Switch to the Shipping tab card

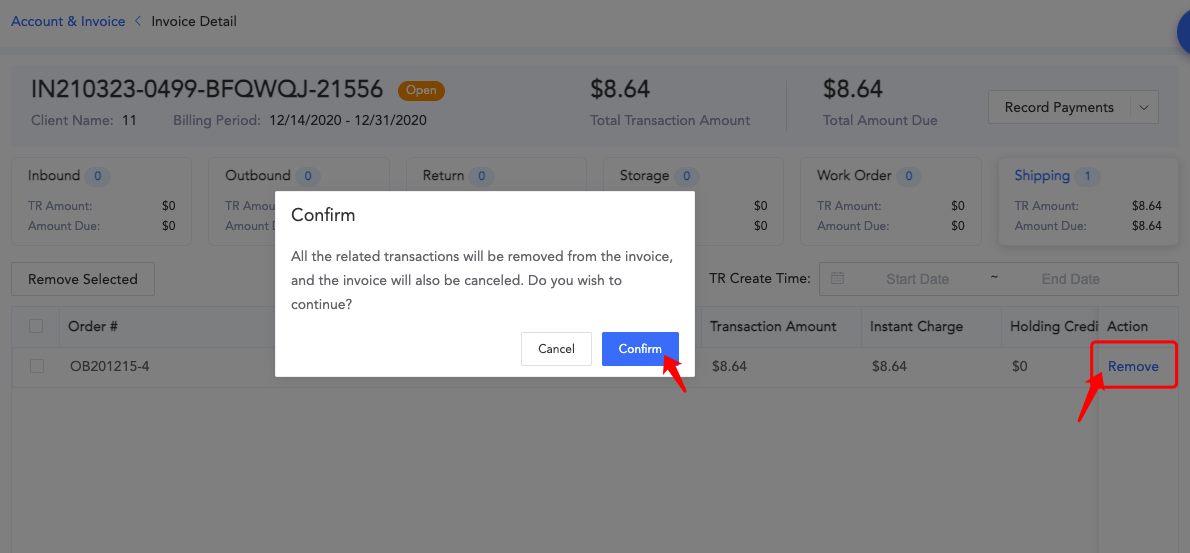(1088, 201)
